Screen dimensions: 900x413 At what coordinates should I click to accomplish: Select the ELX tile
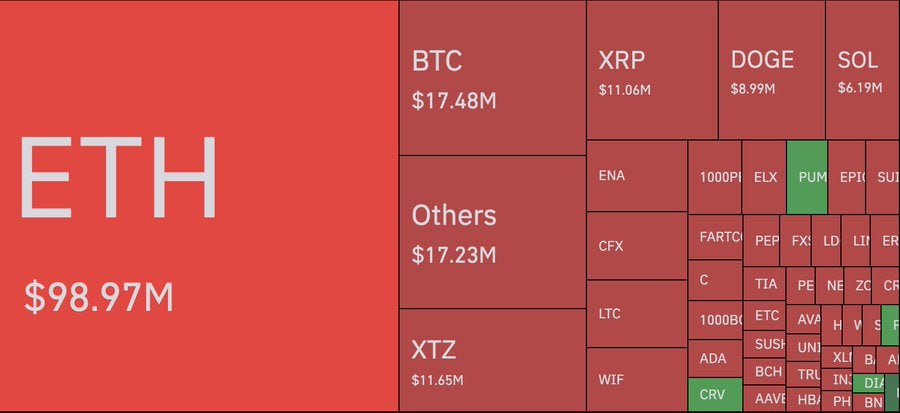point(764,177)
